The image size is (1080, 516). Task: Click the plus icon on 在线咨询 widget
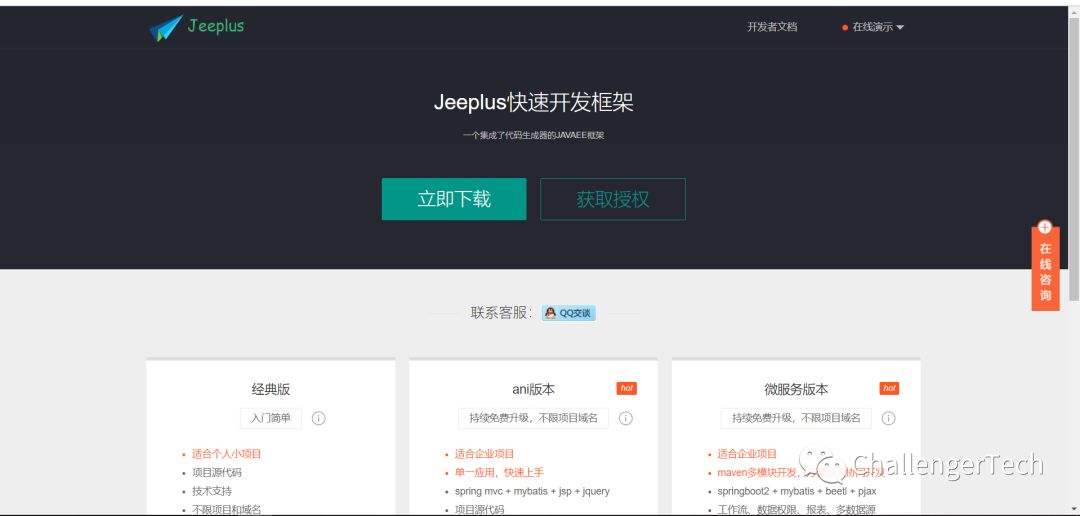coord(1045,227)
